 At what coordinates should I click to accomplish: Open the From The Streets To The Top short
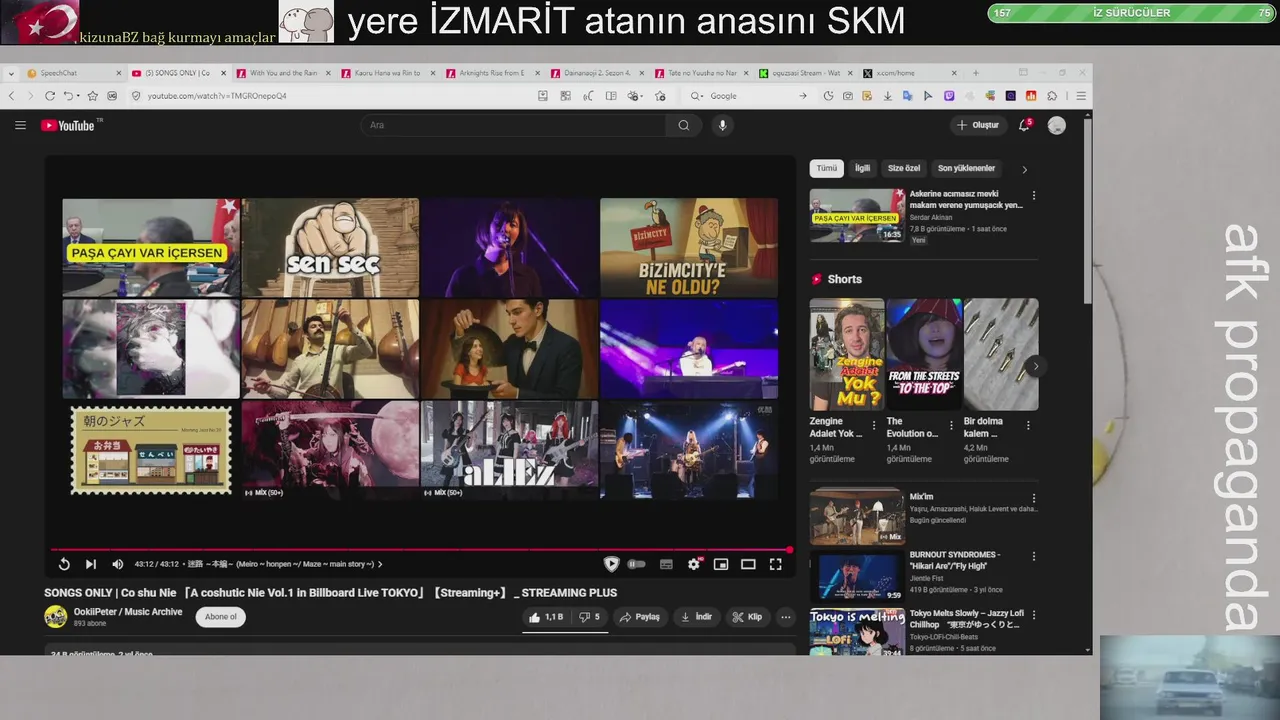tap(924, 354)
